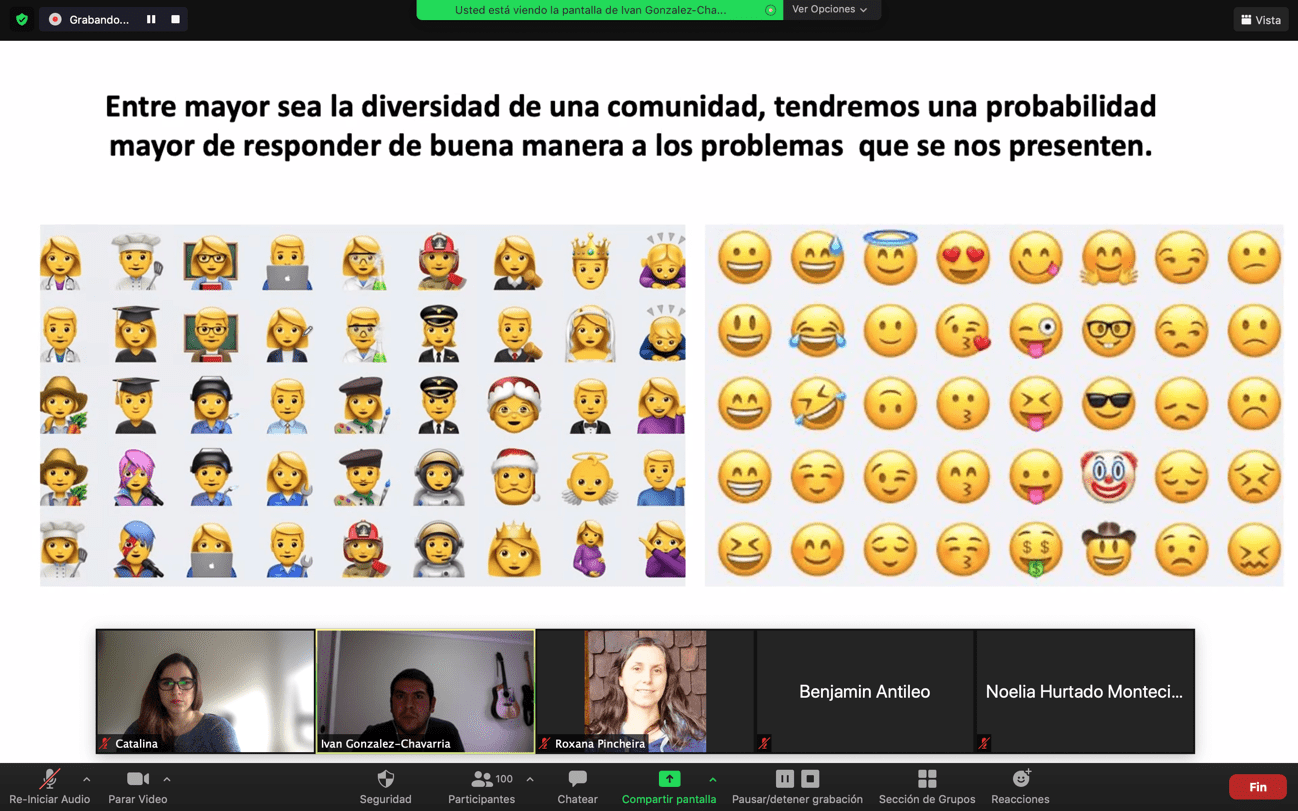Select Ivan Gonzalez-Chavarria's video thumbnail

click(x=425, y=691)
